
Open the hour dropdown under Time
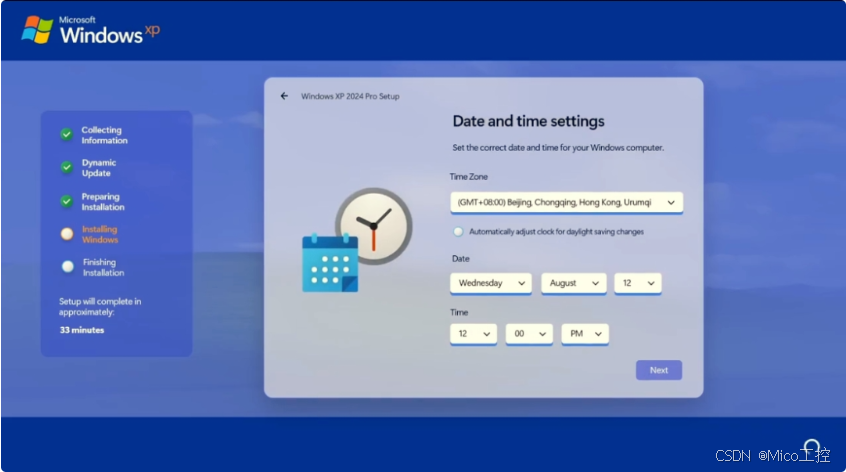coord(473,334)
